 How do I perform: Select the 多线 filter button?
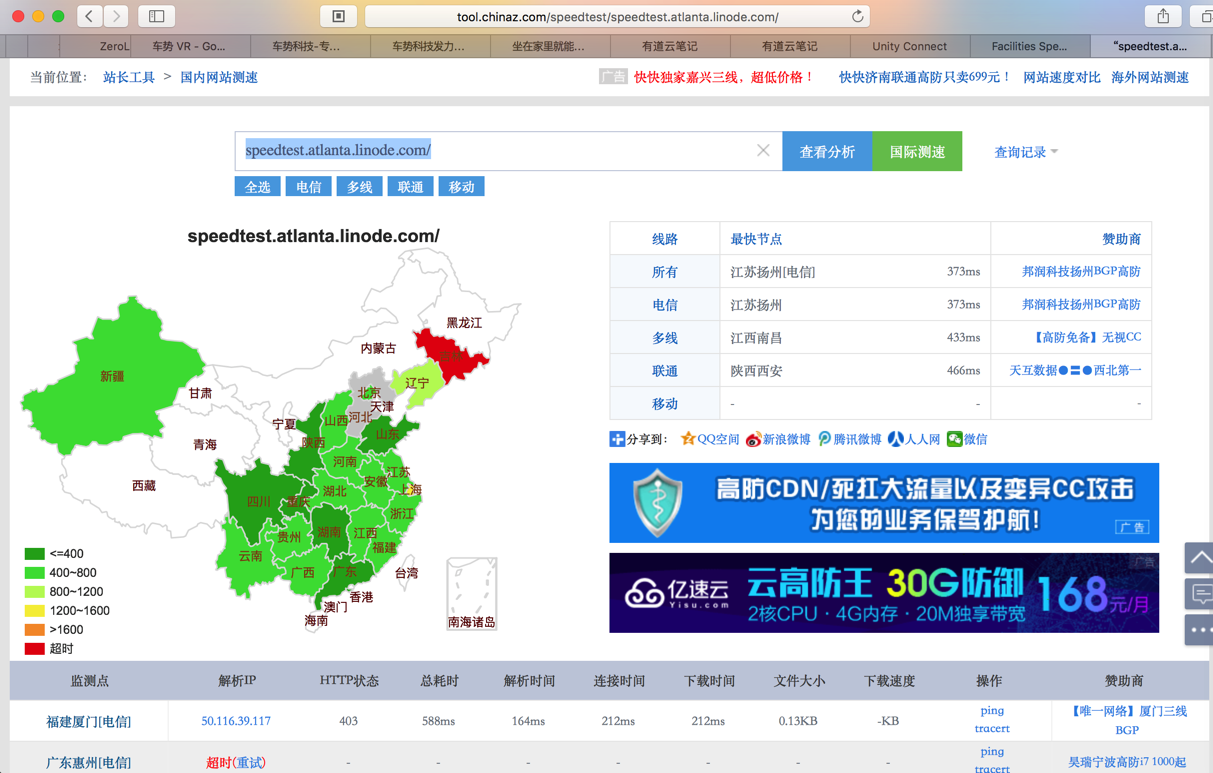point(360,187)
